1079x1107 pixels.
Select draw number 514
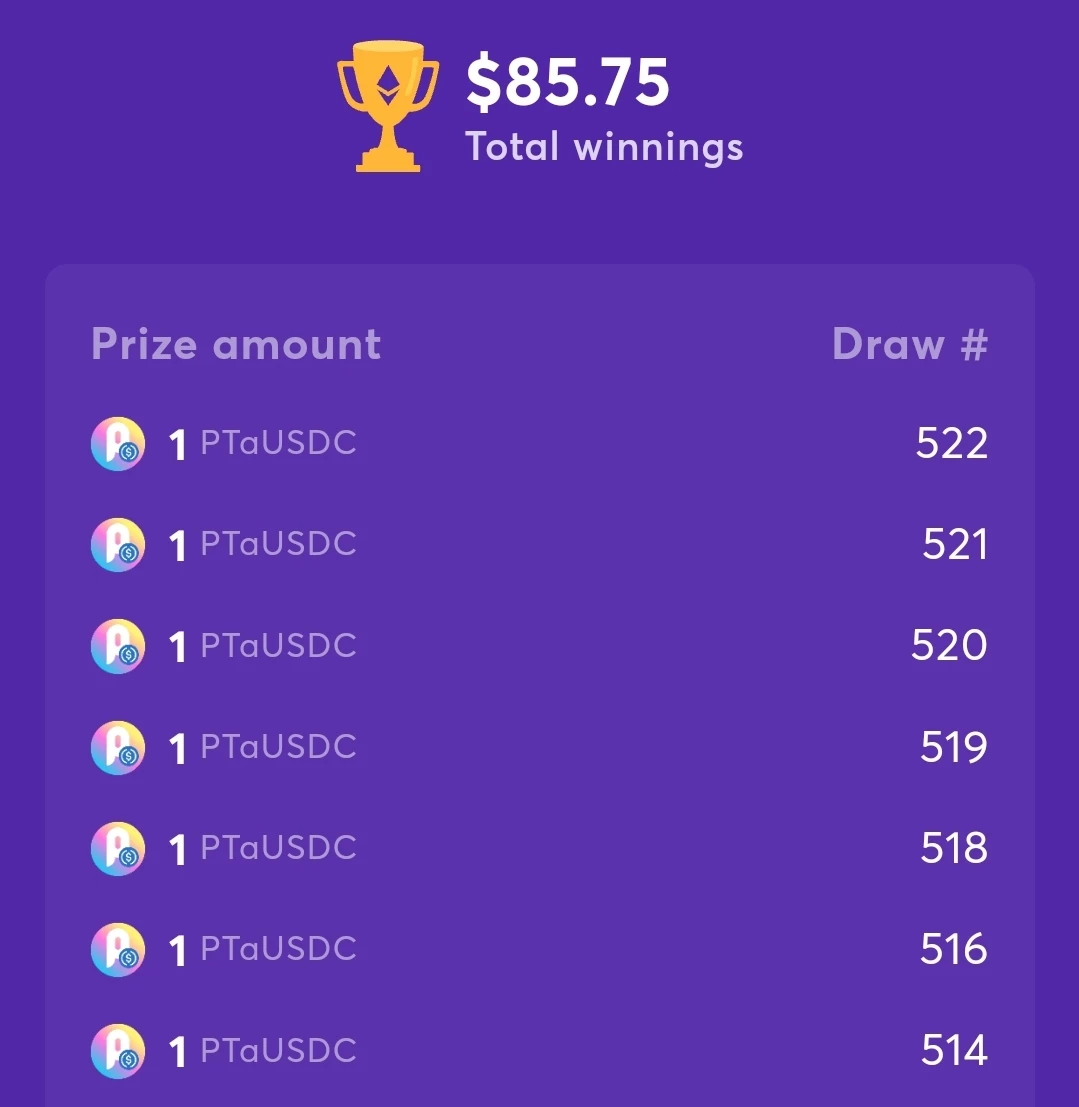tap(955, 1050)
